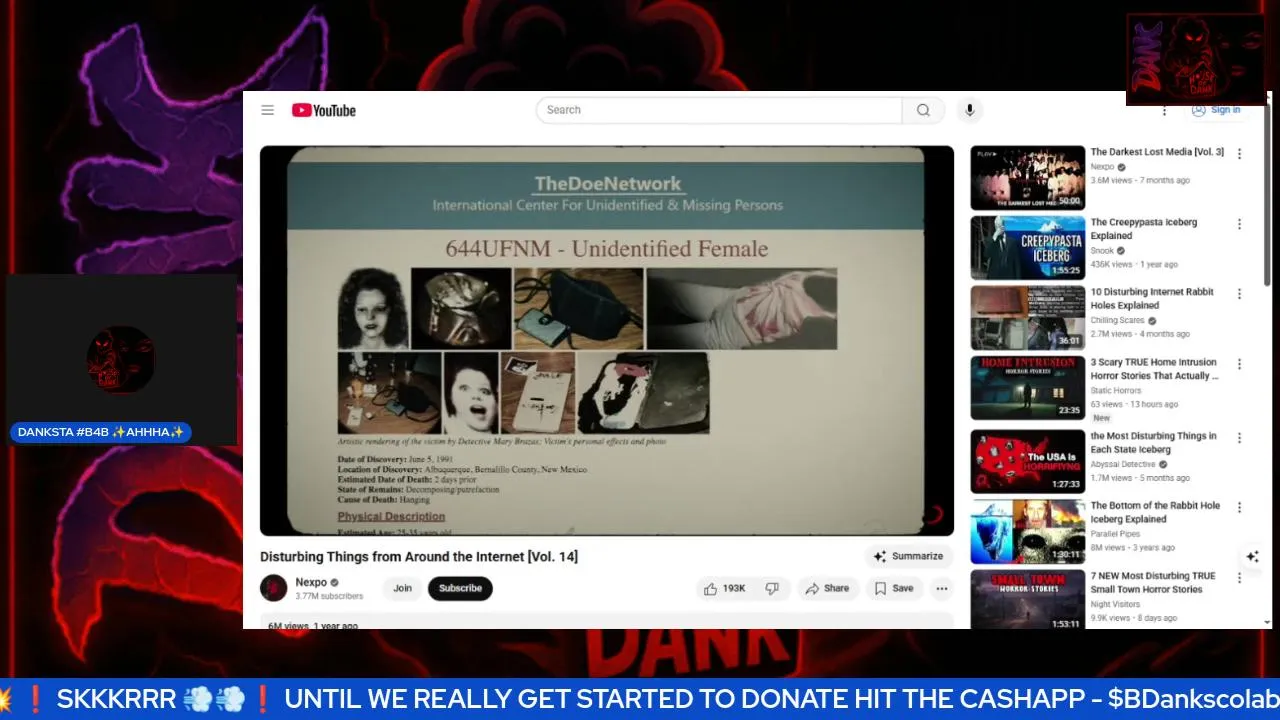
Task: Open options menu for Bottom of Rabbit Hole video
Action: (x=1239, y=508)
